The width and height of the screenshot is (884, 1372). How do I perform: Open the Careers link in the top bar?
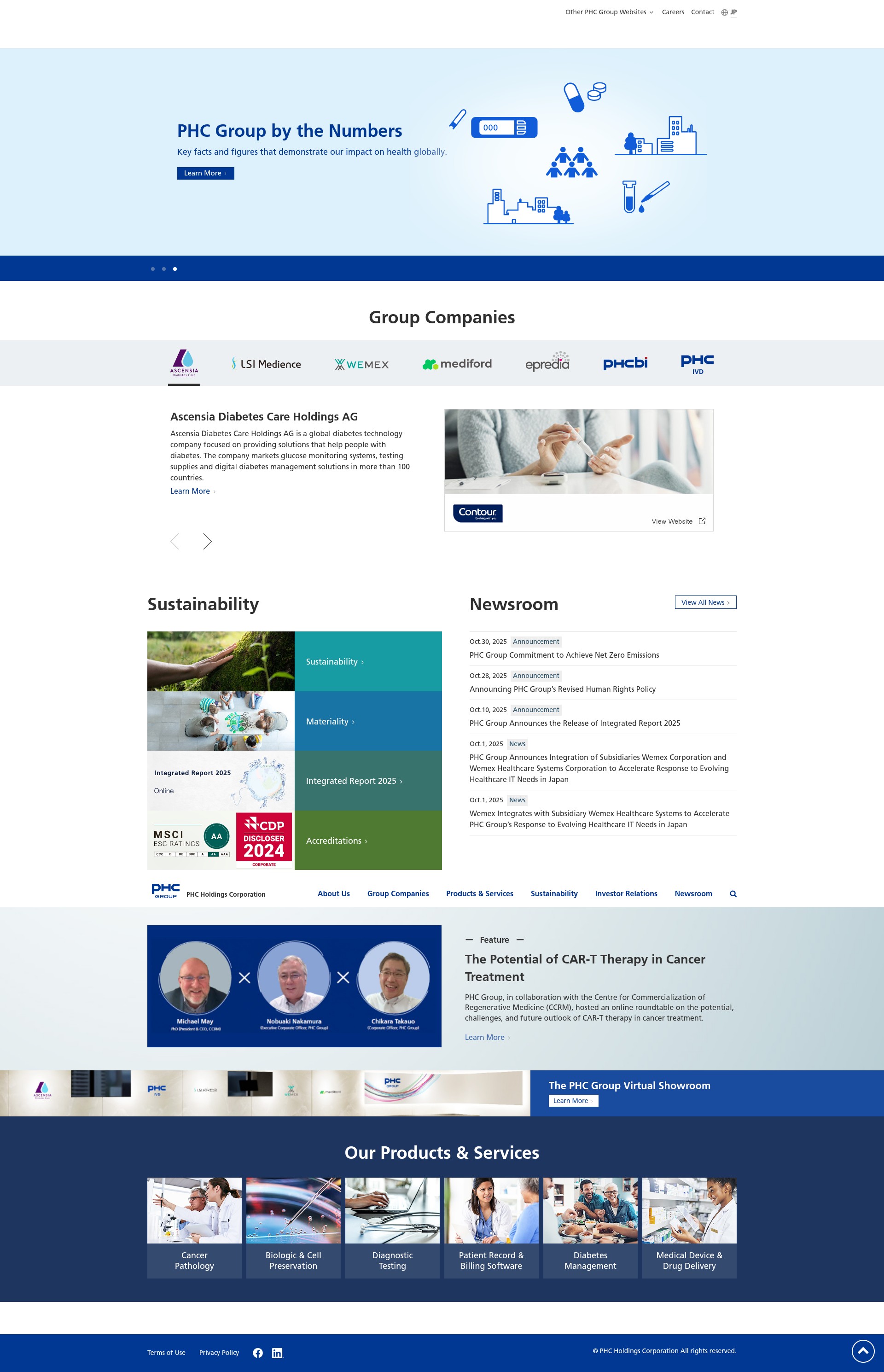673,12
